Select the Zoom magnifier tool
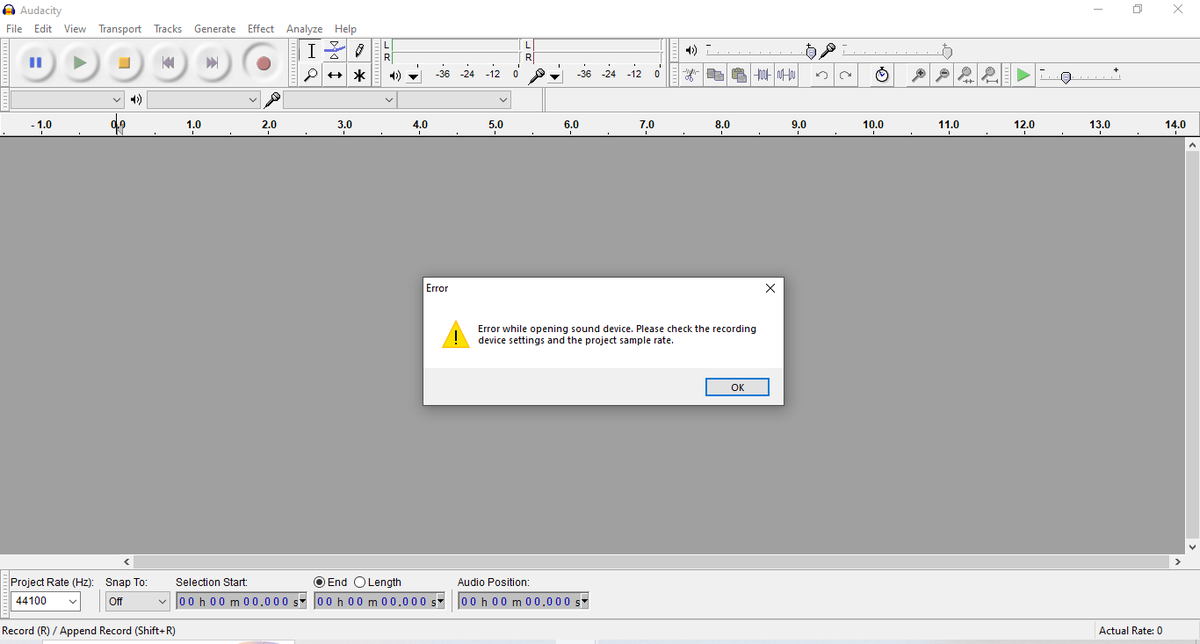Viewport: 1200px width, 644px height. pyautogui.click(x=312, y=75)
